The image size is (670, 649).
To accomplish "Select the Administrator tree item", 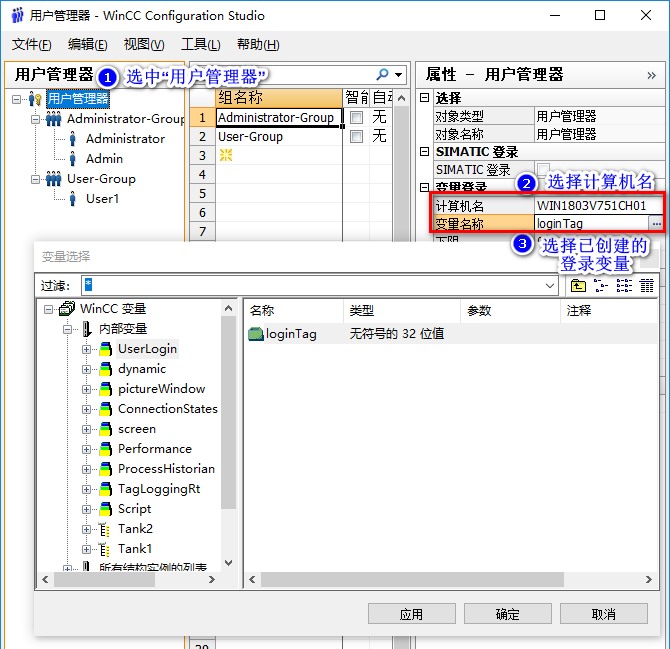I will (x=125, y=139).
